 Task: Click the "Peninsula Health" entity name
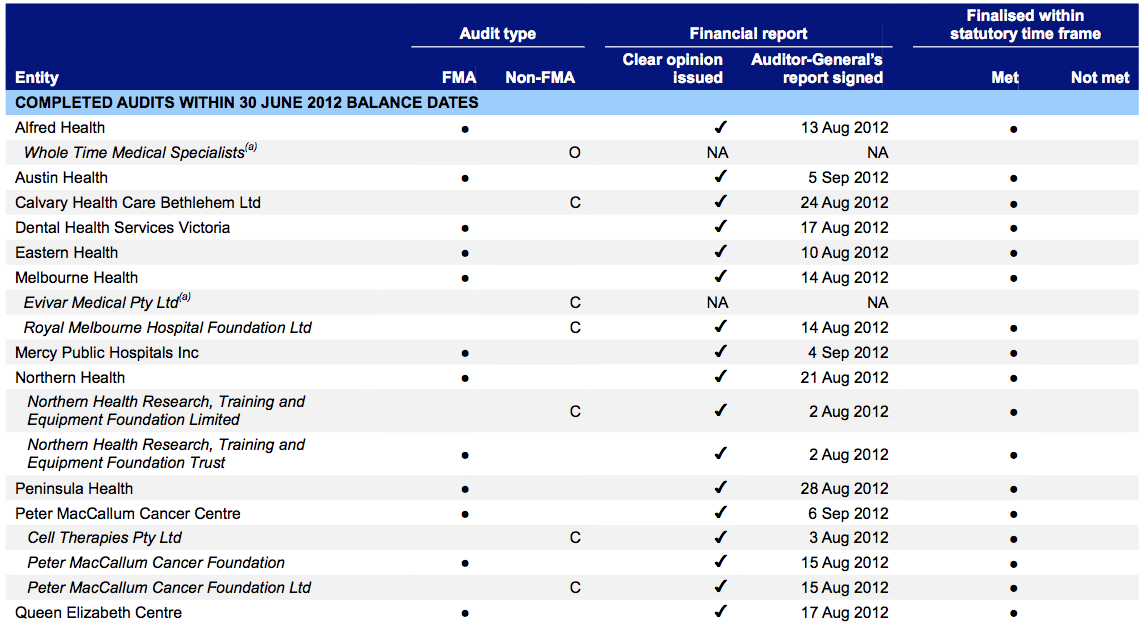click(x=74, y=488)
